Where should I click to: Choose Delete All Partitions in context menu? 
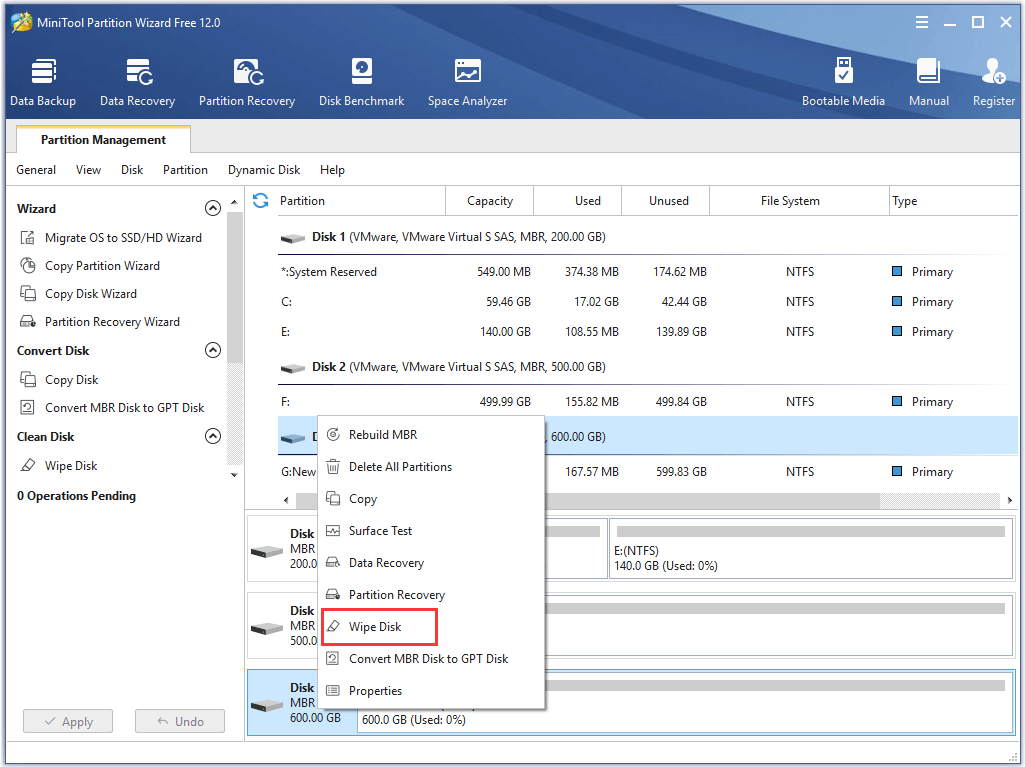pyautogui.click(x=431, y=467)
